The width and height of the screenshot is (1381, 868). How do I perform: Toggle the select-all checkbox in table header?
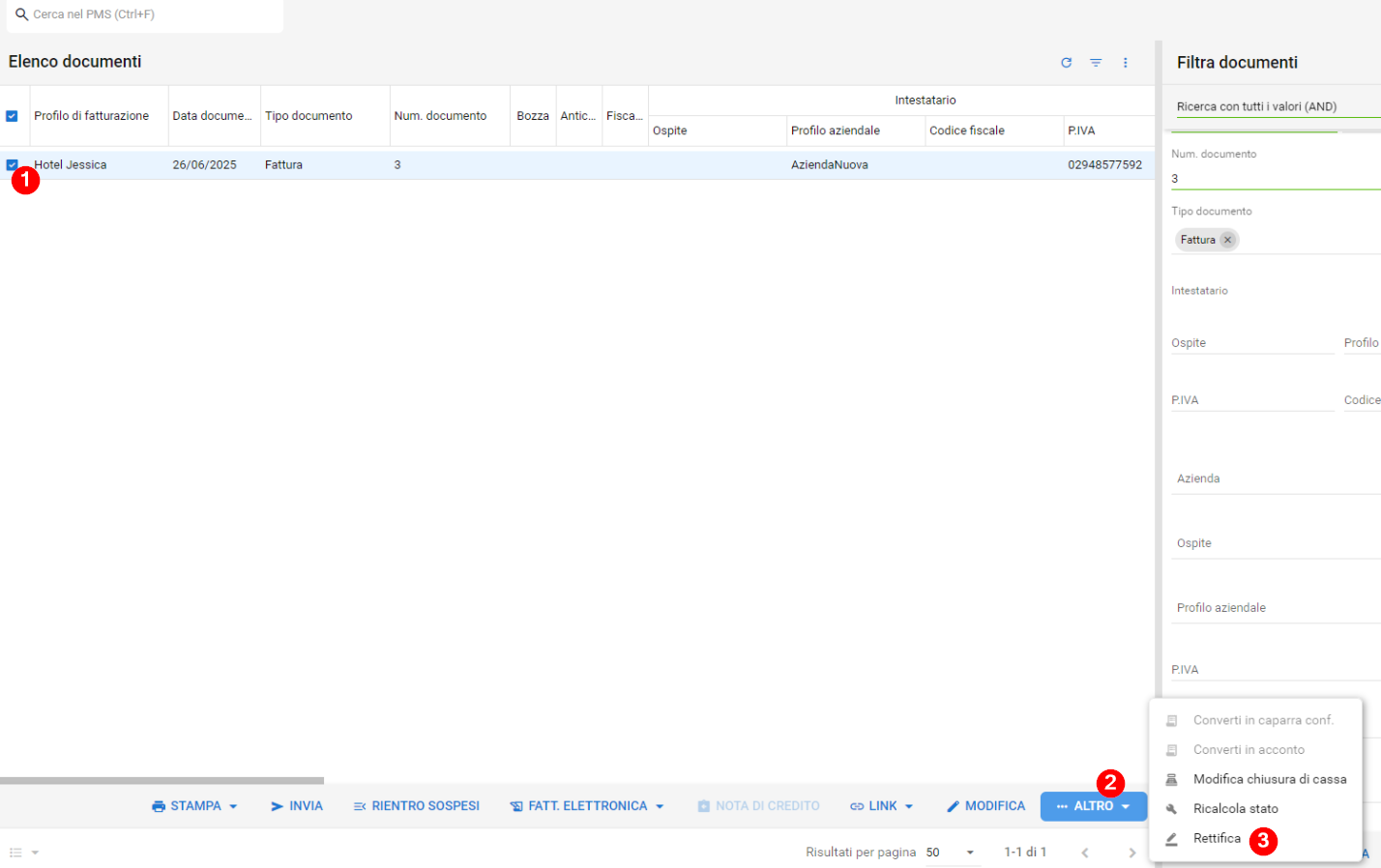(13, 116)
